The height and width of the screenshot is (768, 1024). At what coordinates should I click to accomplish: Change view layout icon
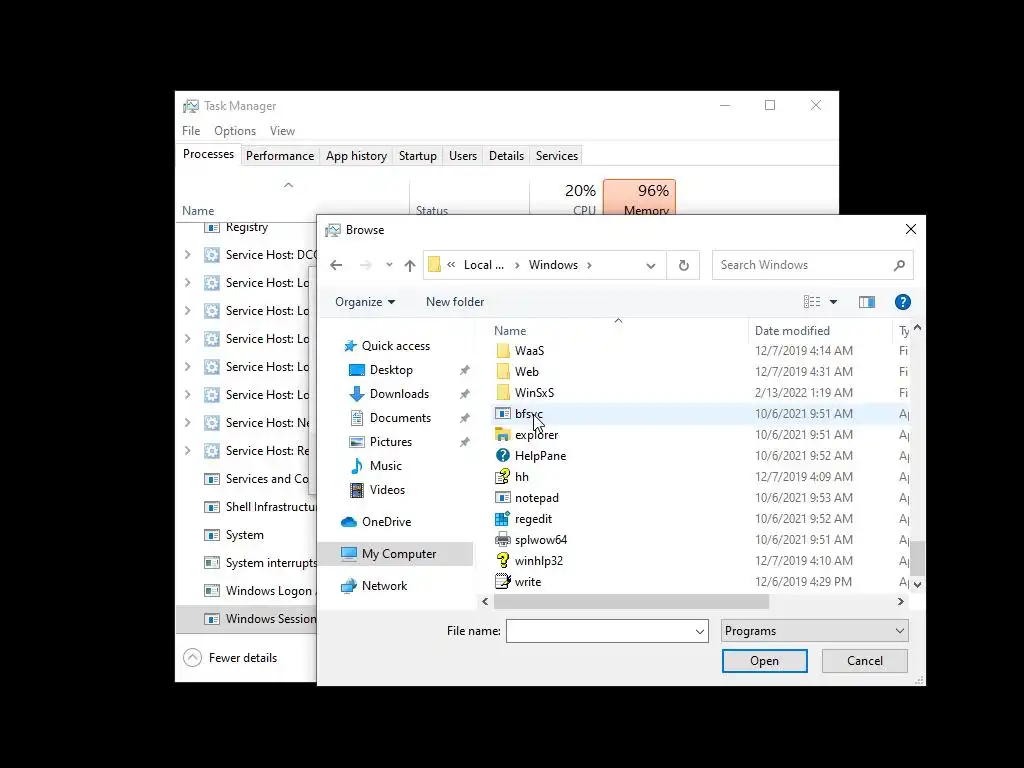tap(812, 302)
